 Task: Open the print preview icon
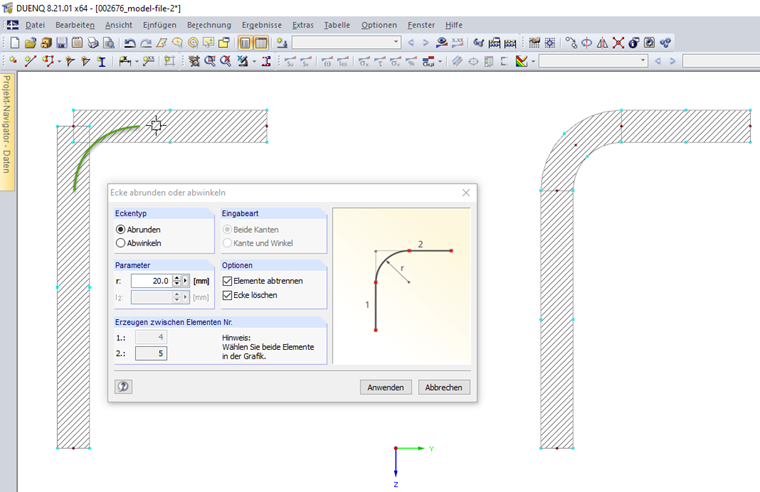[109, 43]
